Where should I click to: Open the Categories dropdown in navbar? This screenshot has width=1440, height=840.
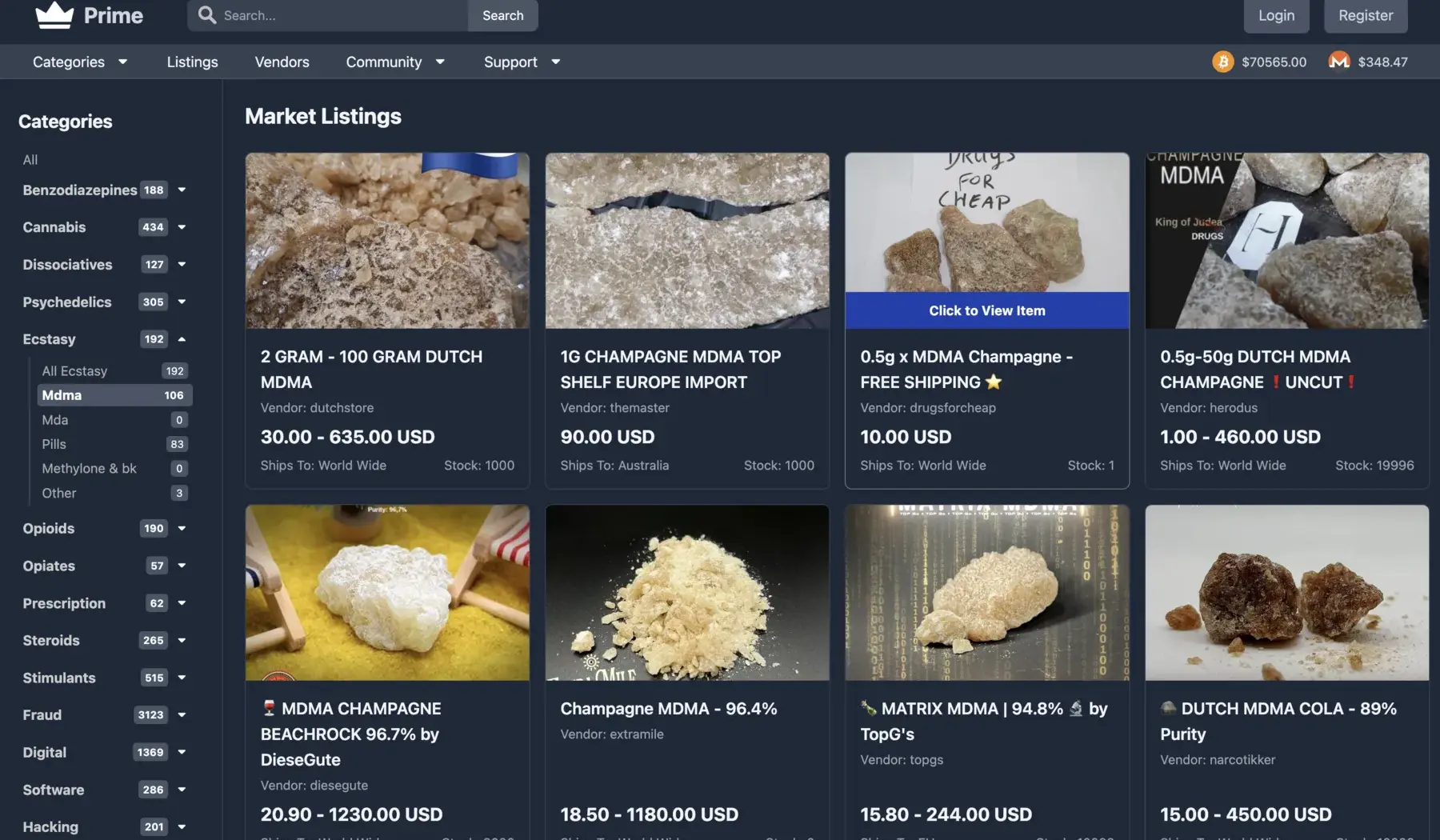tap(79, 62)
